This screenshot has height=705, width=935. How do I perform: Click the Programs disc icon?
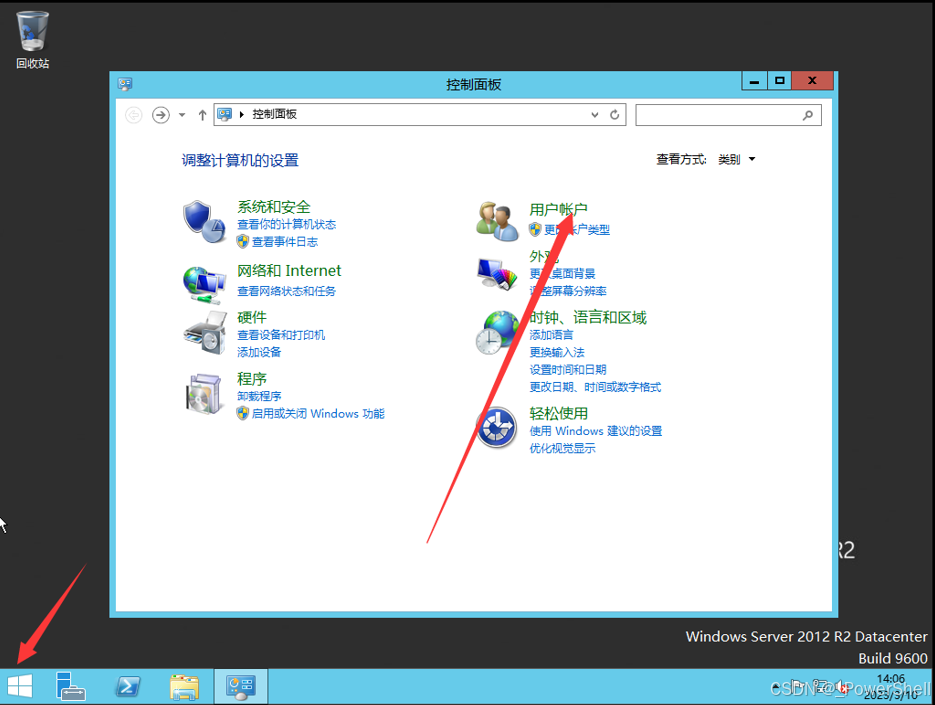click(x=204, y=394)
